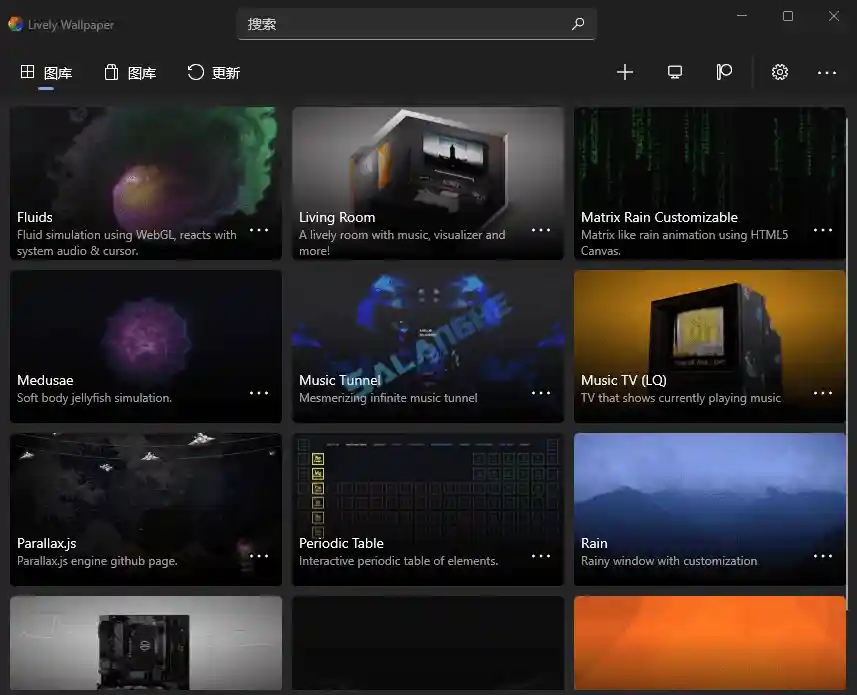
Task: Switch to the 更新 tab
Action: point(214,73)
